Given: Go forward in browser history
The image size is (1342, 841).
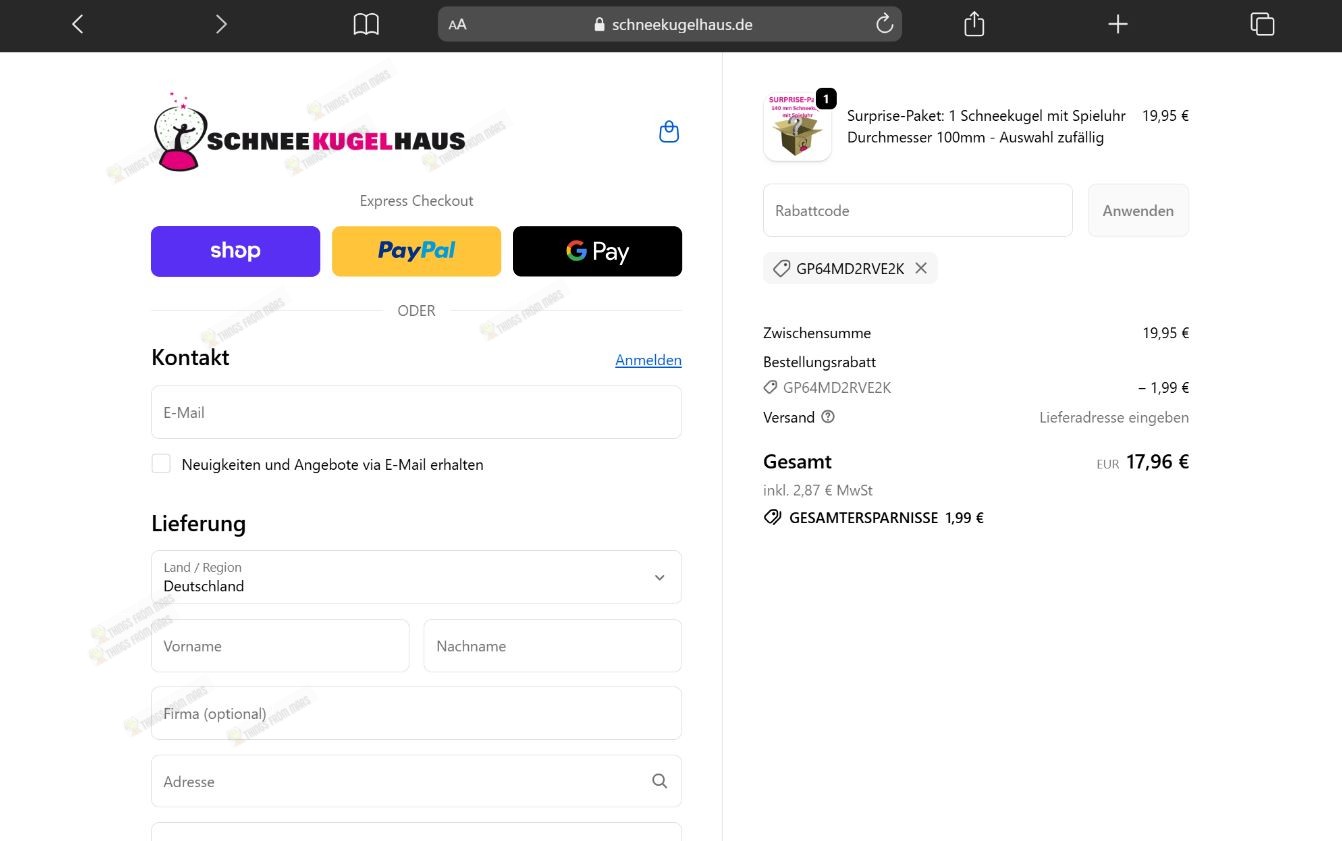Looking at the screenshot, I should 221,24.
